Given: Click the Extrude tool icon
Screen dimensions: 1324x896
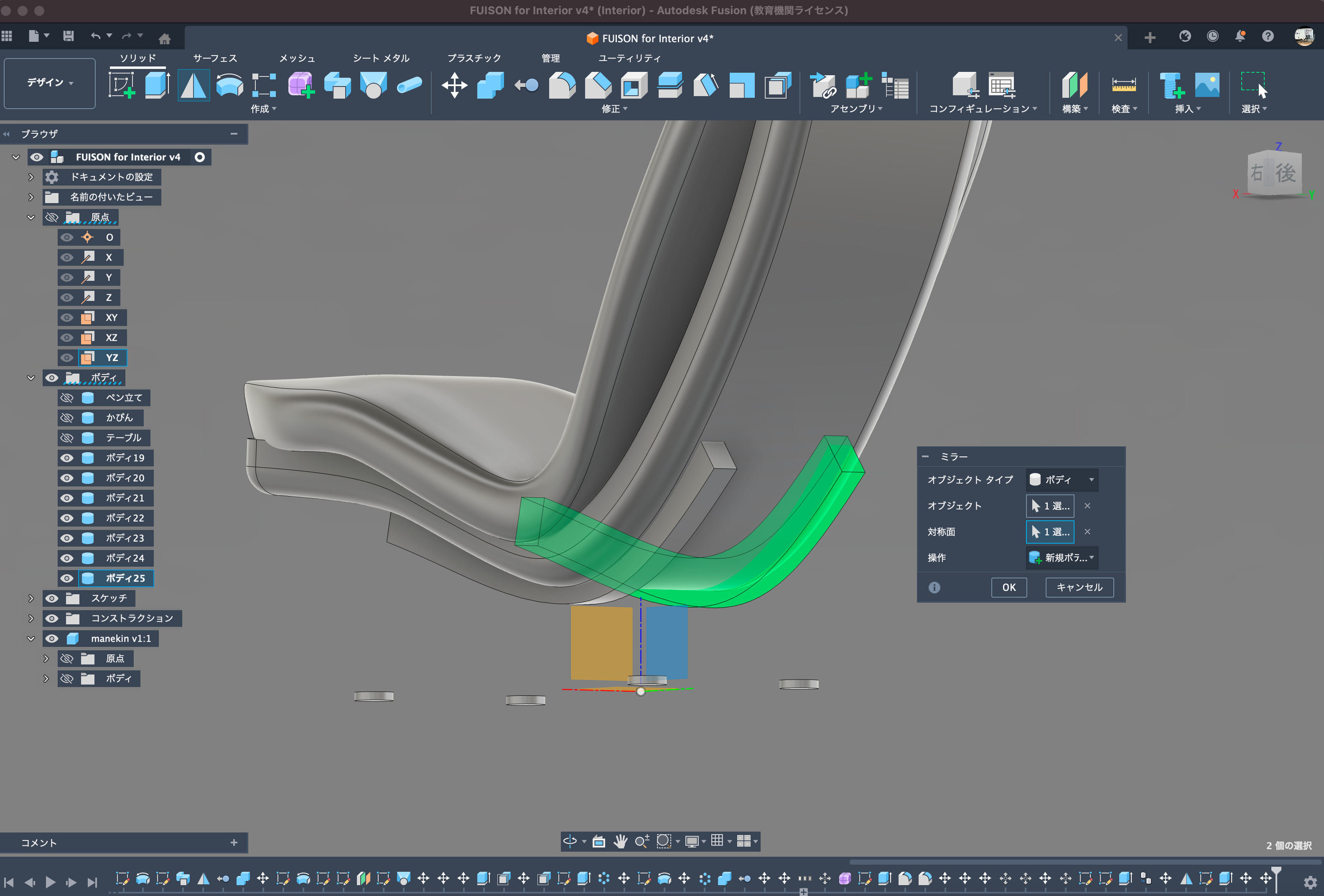Looking at the screenshot, I should (x=157, y=85).
